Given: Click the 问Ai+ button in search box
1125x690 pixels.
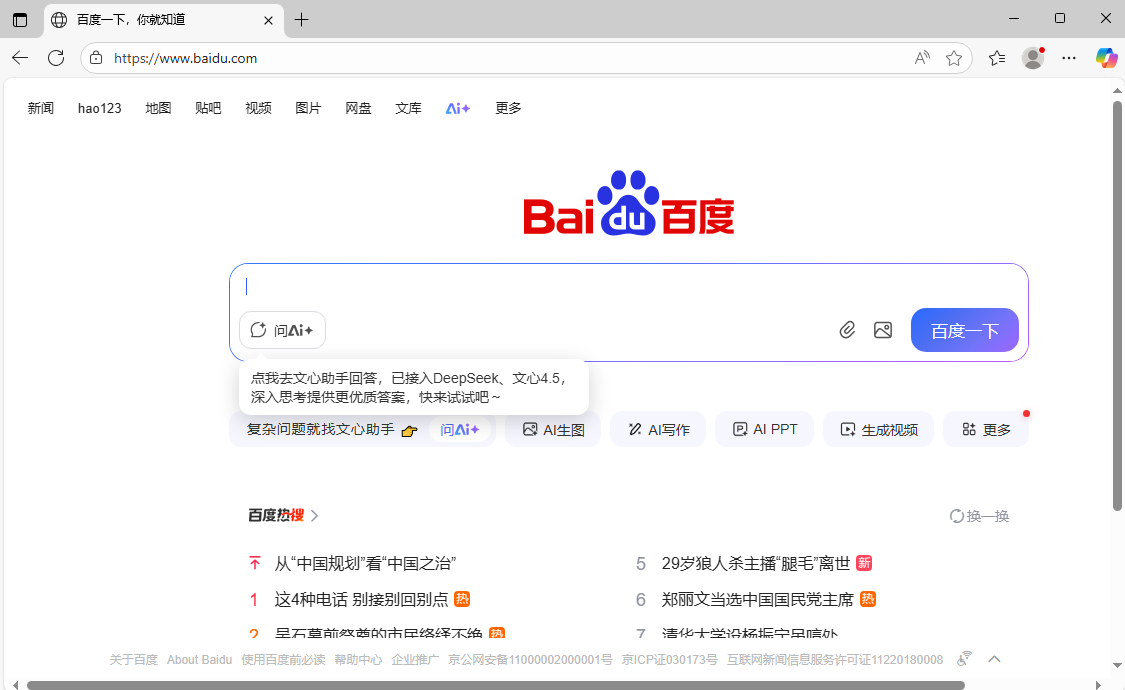Looking at the screenshot, I should tap(282, 330).
